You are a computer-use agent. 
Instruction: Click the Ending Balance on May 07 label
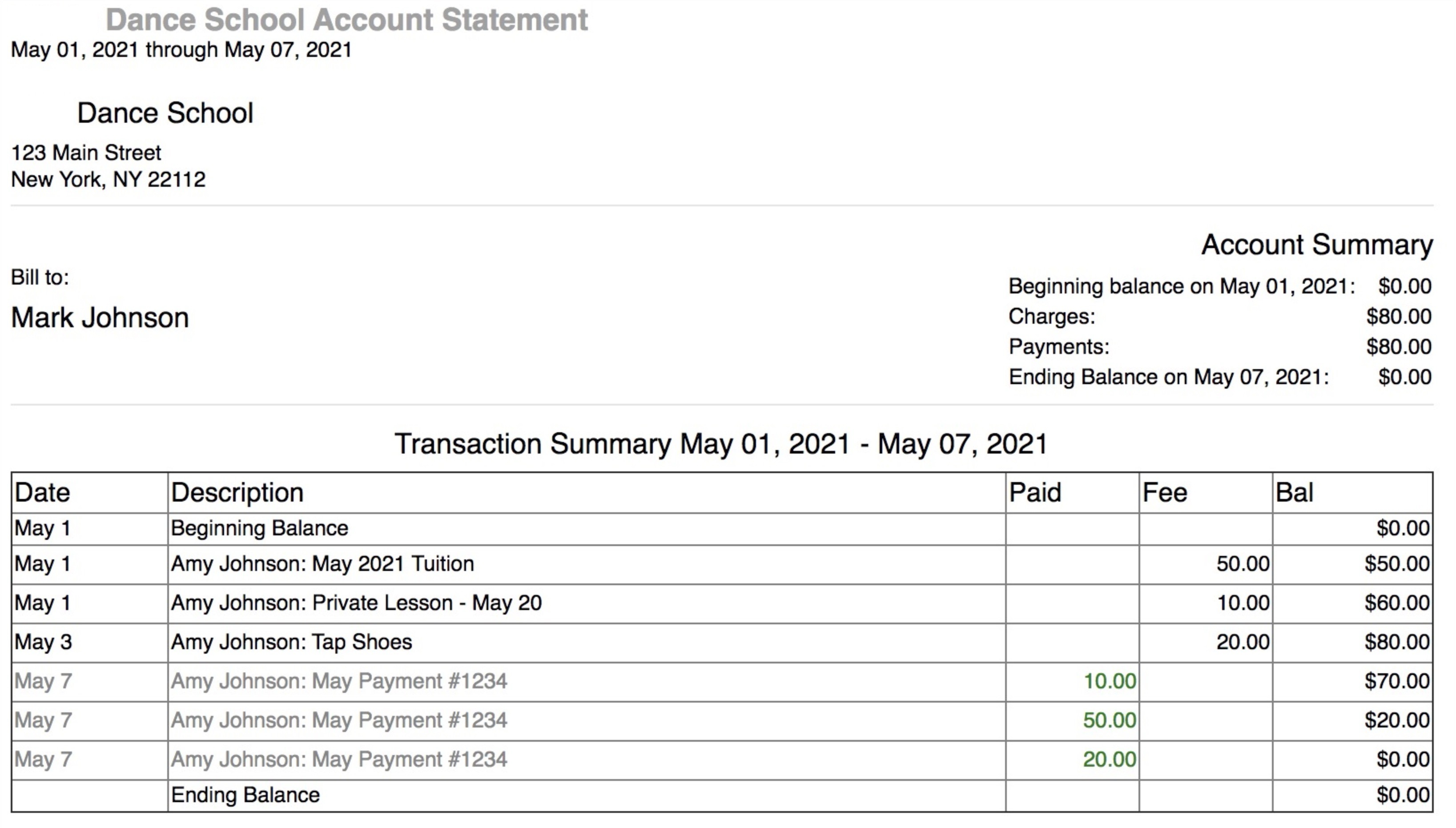tap(1168, 377)
